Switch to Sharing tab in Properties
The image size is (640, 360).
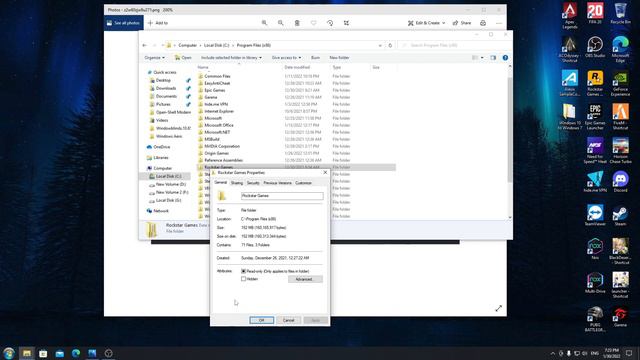[x=237, y=183]
